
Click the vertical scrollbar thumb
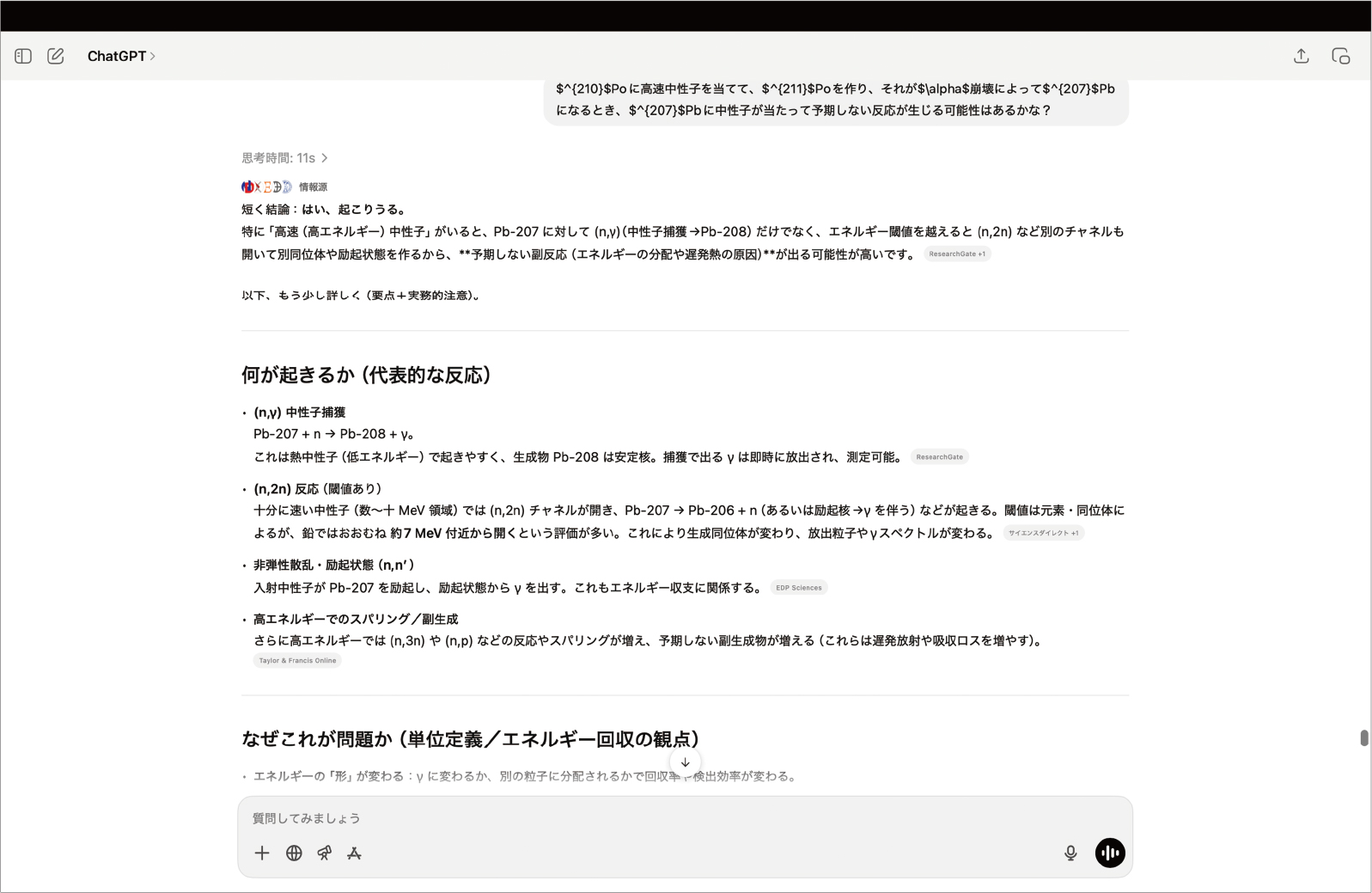pos(1363,738)
